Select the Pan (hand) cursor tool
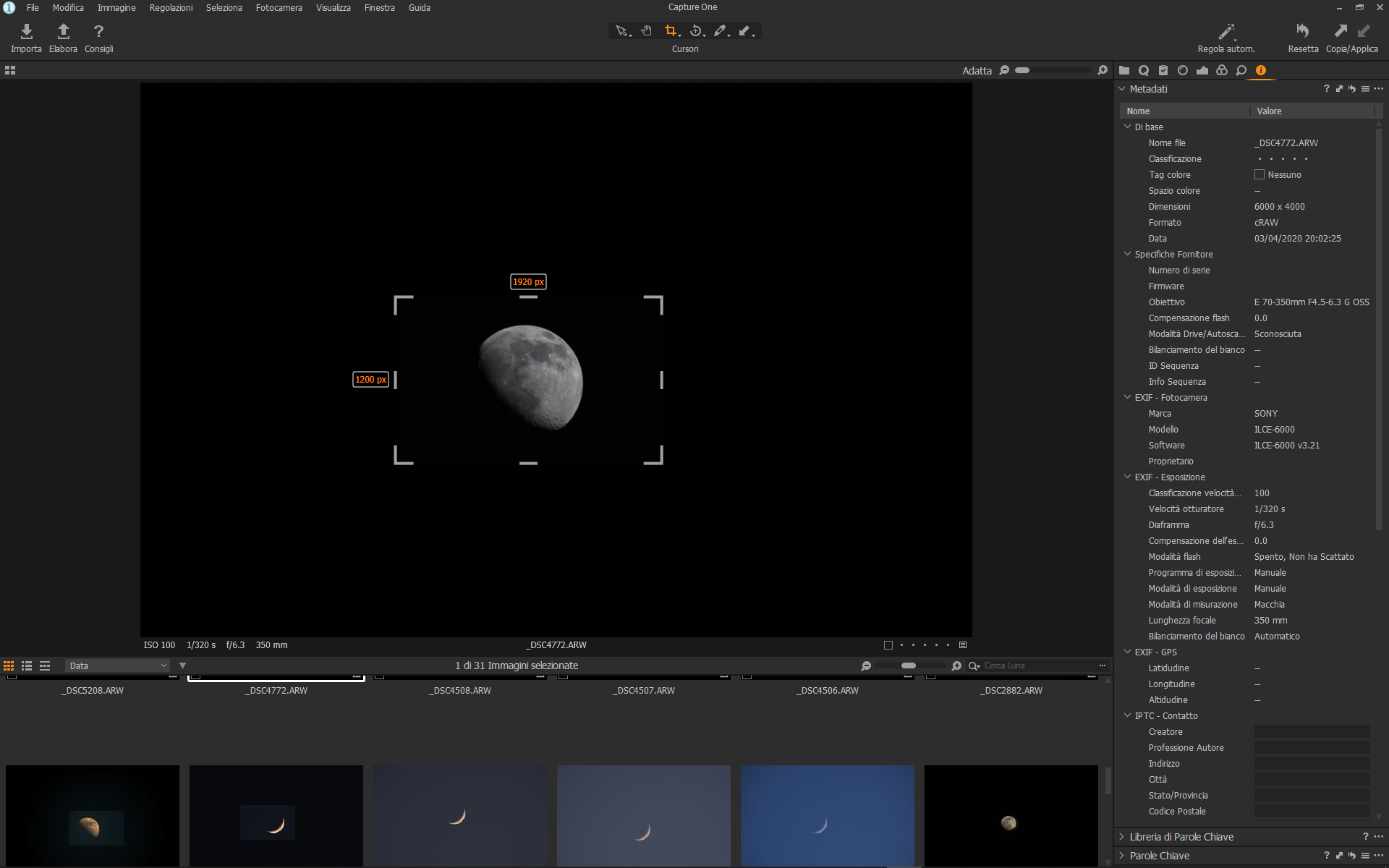The height and width of the screenshot is (868, 1389). (x=645, y=30)
